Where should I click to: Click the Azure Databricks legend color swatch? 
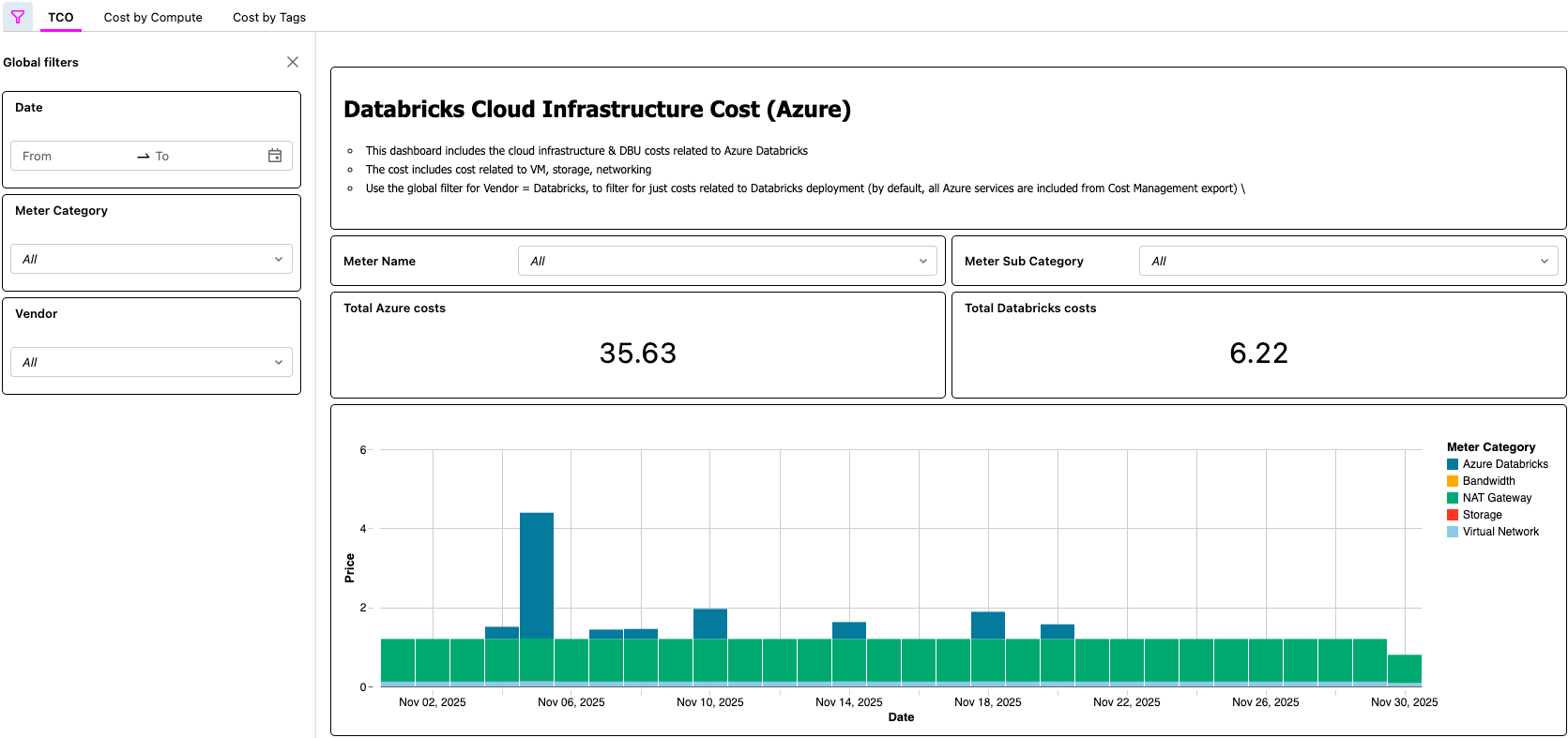coord(1453,464)
